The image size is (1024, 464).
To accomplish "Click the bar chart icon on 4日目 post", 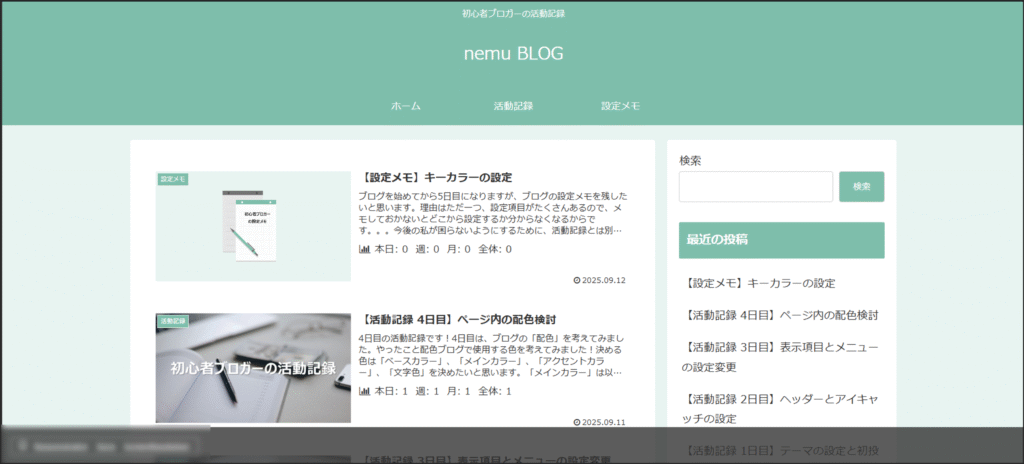I will (x=364, y=391).
